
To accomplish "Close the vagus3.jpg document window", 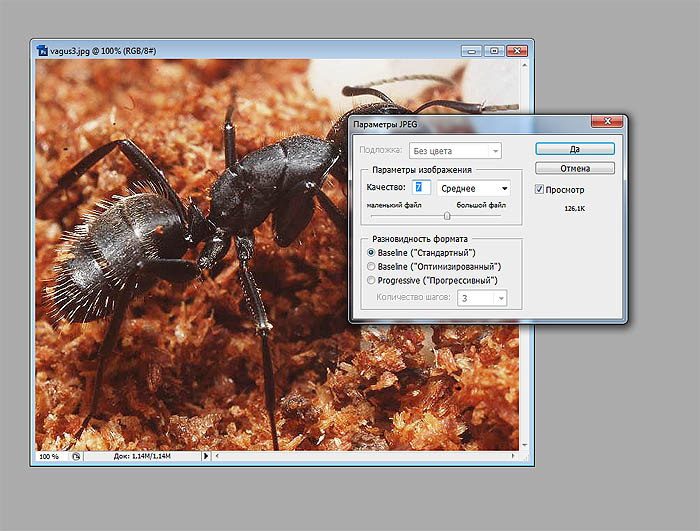I will pyautogui.click(x=517, y=49).
